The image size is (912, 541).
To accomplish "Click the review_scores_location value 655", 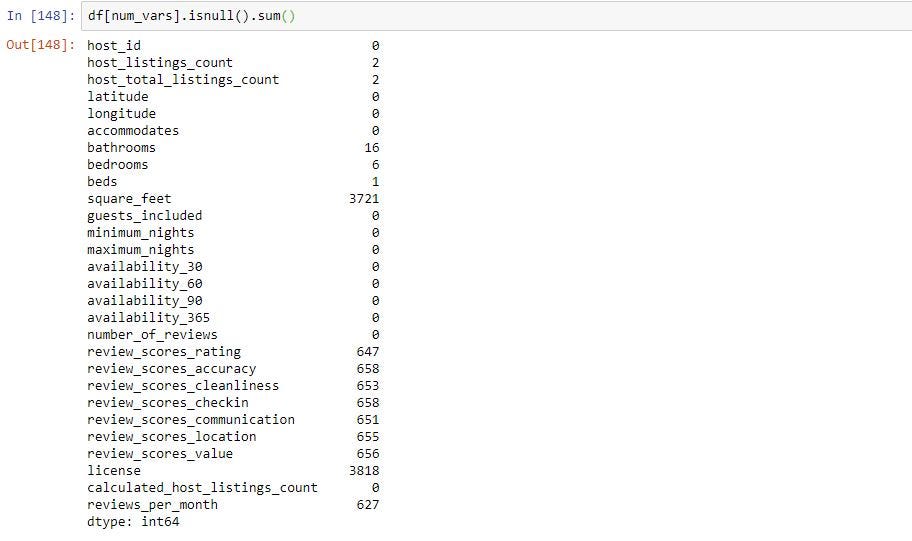I will point(368,437).
